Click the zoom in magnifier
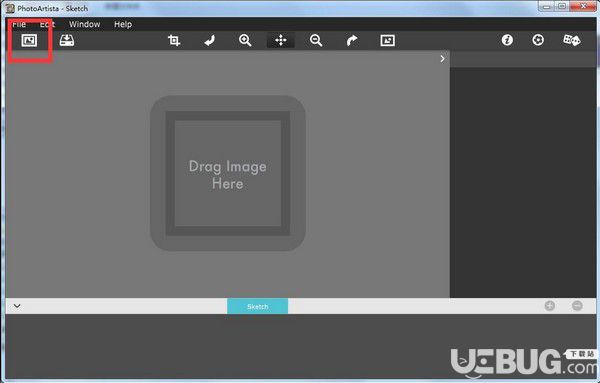The image size is (600, 383). 245,40
